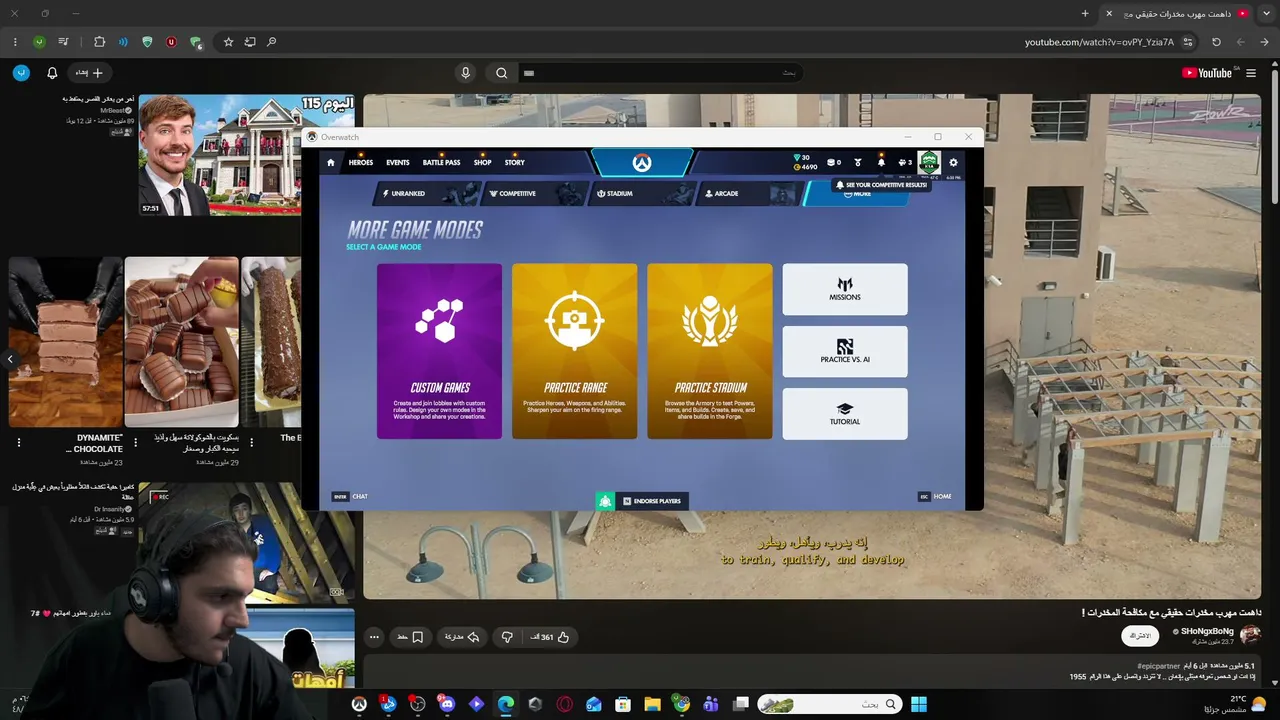Screen dimensions: 1280x720
Task: Share the YouTube video
Action: (x=462, y=637)
